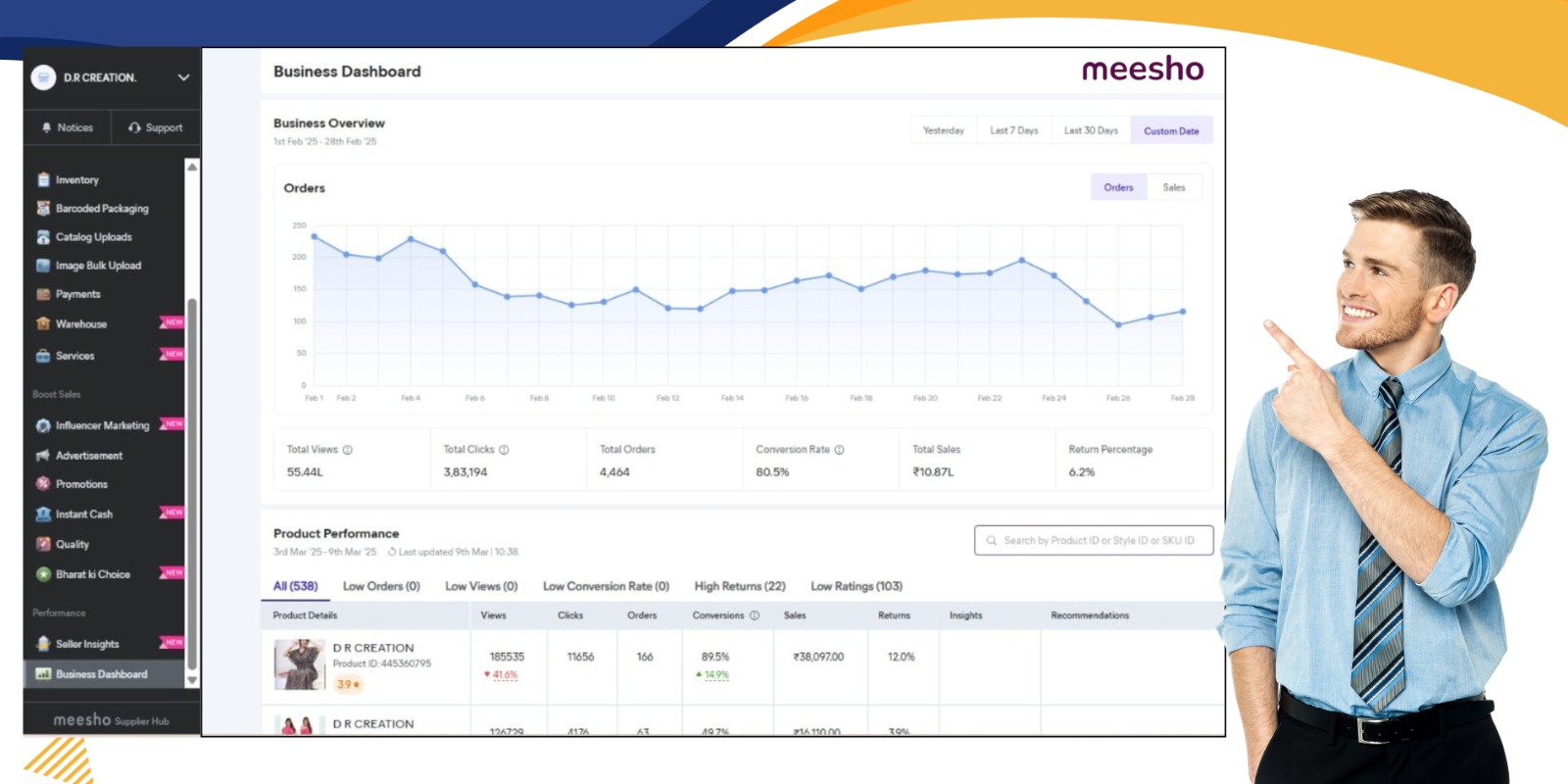Open the Bharat ki Choice icon
This screenshot has height=784, width=1568.
43,574
